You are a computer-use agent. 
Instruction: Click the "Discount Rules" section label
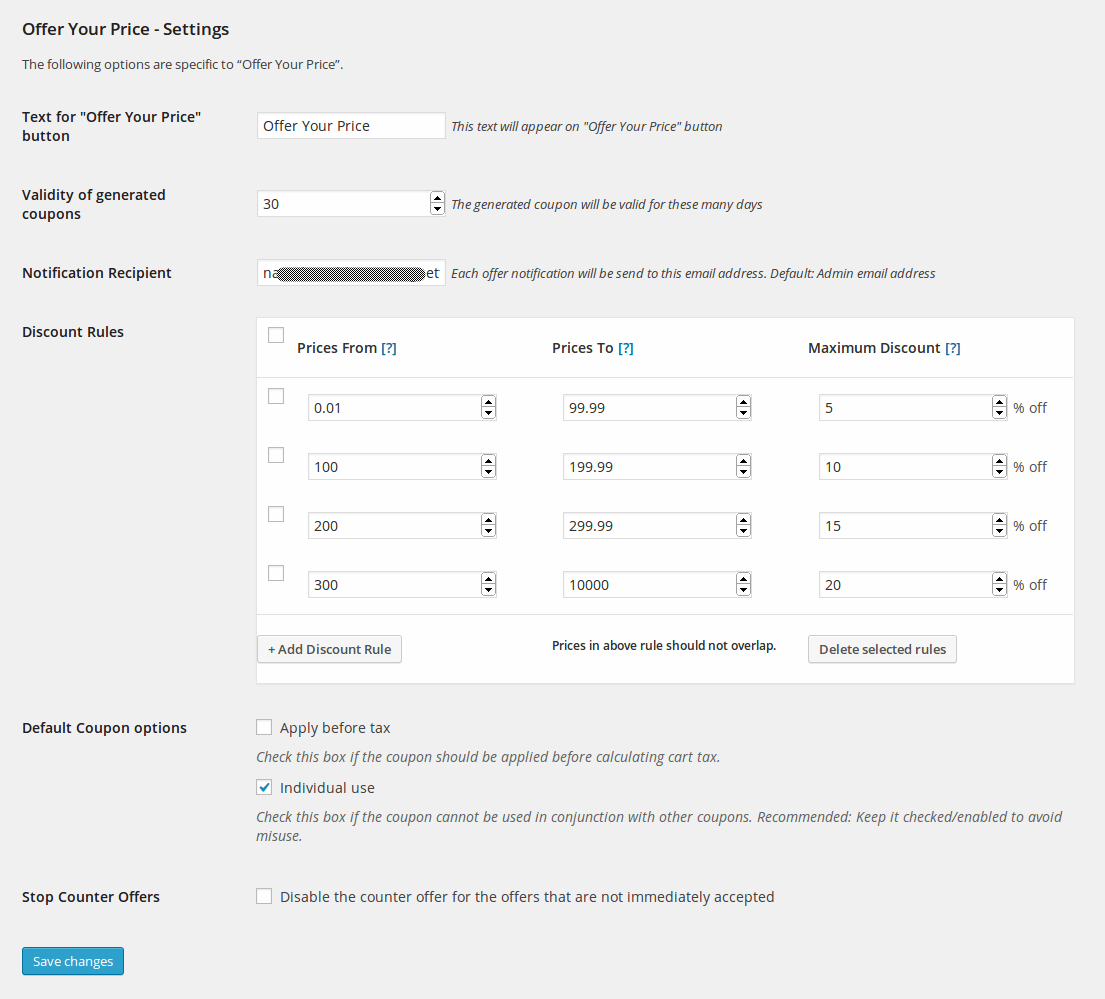pos(73,332)
